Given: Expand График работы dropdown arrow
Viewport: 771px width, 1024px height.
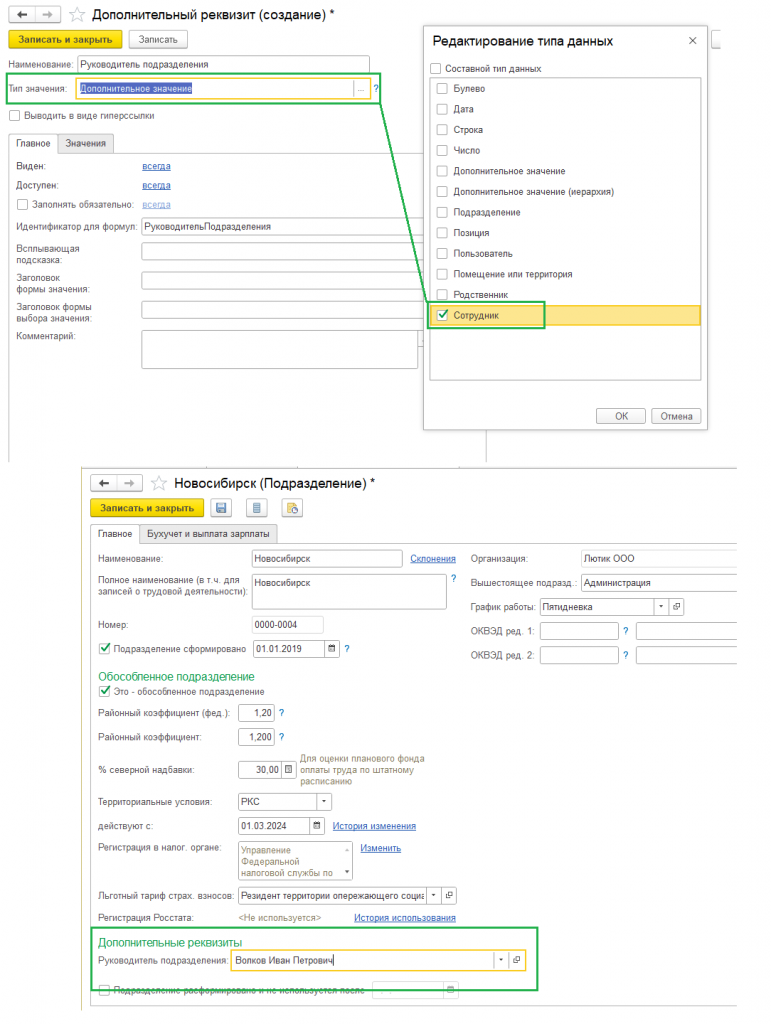Looking at the screenshot, I should coord(661,607).
